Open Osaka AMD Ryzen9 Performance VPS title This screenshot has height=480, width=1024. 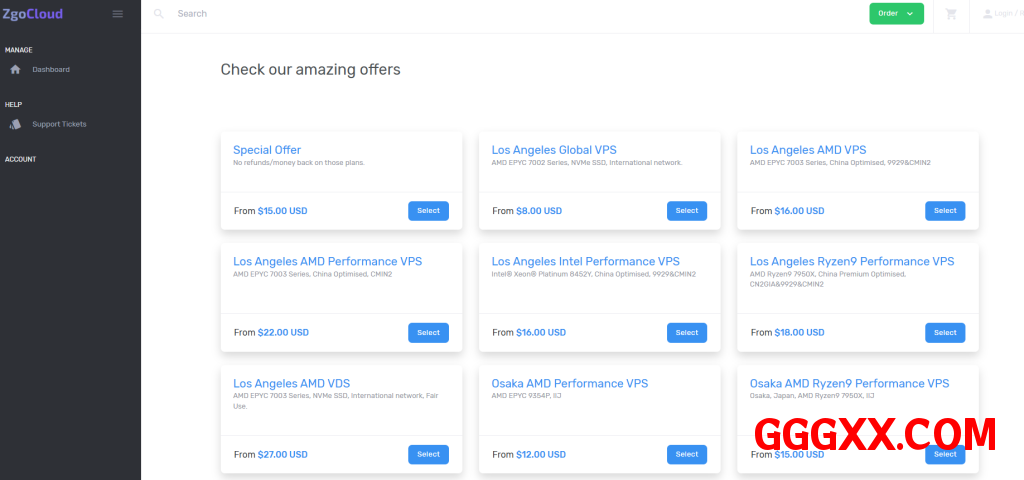(x=849, y=383)
